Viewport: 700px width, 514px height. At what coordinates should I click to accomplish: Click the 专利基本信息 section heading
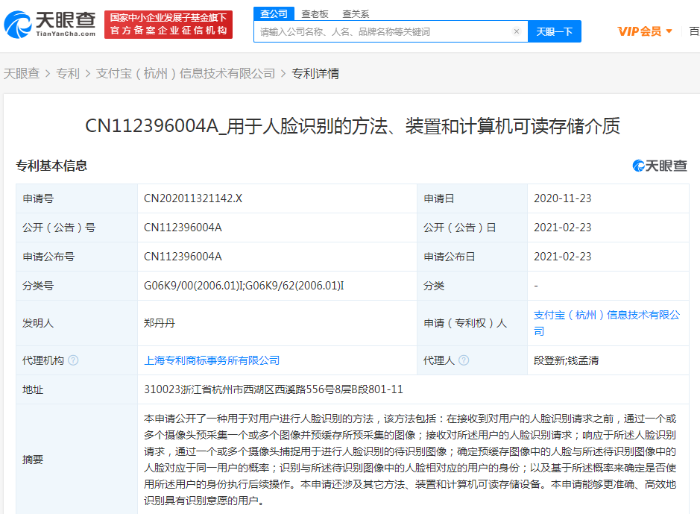tap(51, 166)
